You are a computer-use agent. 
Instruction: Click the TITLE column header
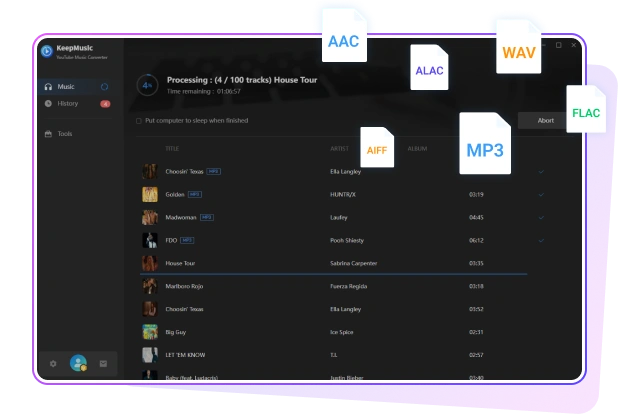point(172,149)
